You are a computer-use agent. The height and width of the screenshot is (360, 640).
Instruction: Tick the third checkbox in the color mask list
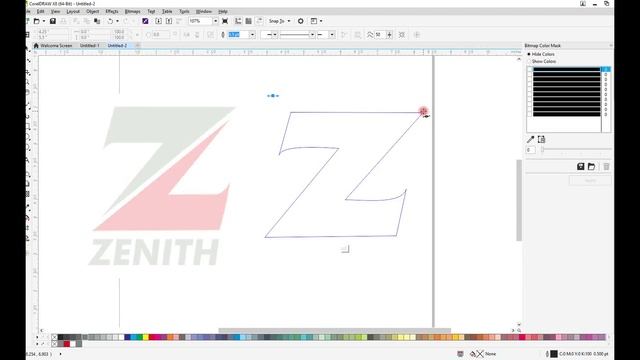coord(530,79)
